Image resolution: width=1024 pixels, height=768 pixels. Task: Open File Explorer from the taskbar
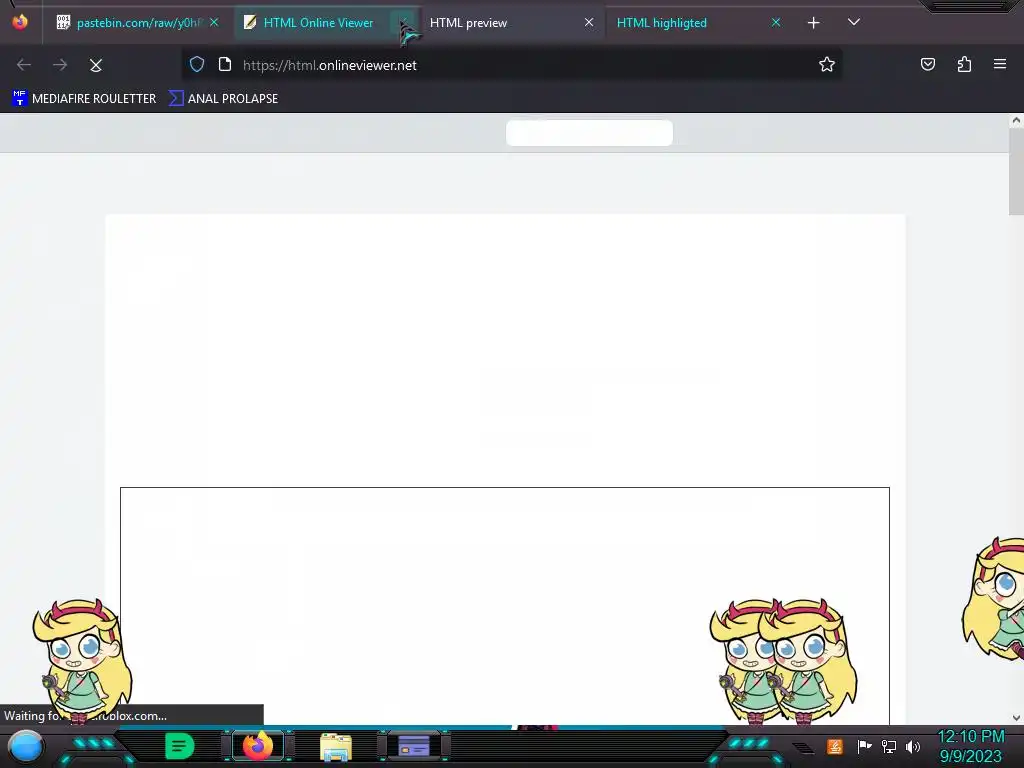336,747
